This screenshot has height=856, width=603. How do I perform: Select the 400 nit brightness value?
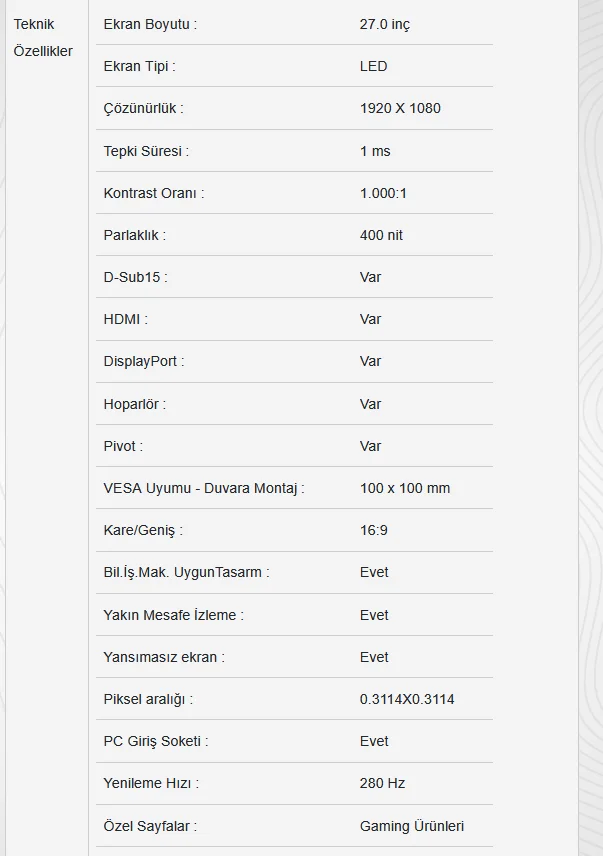(x=381, y=235)
